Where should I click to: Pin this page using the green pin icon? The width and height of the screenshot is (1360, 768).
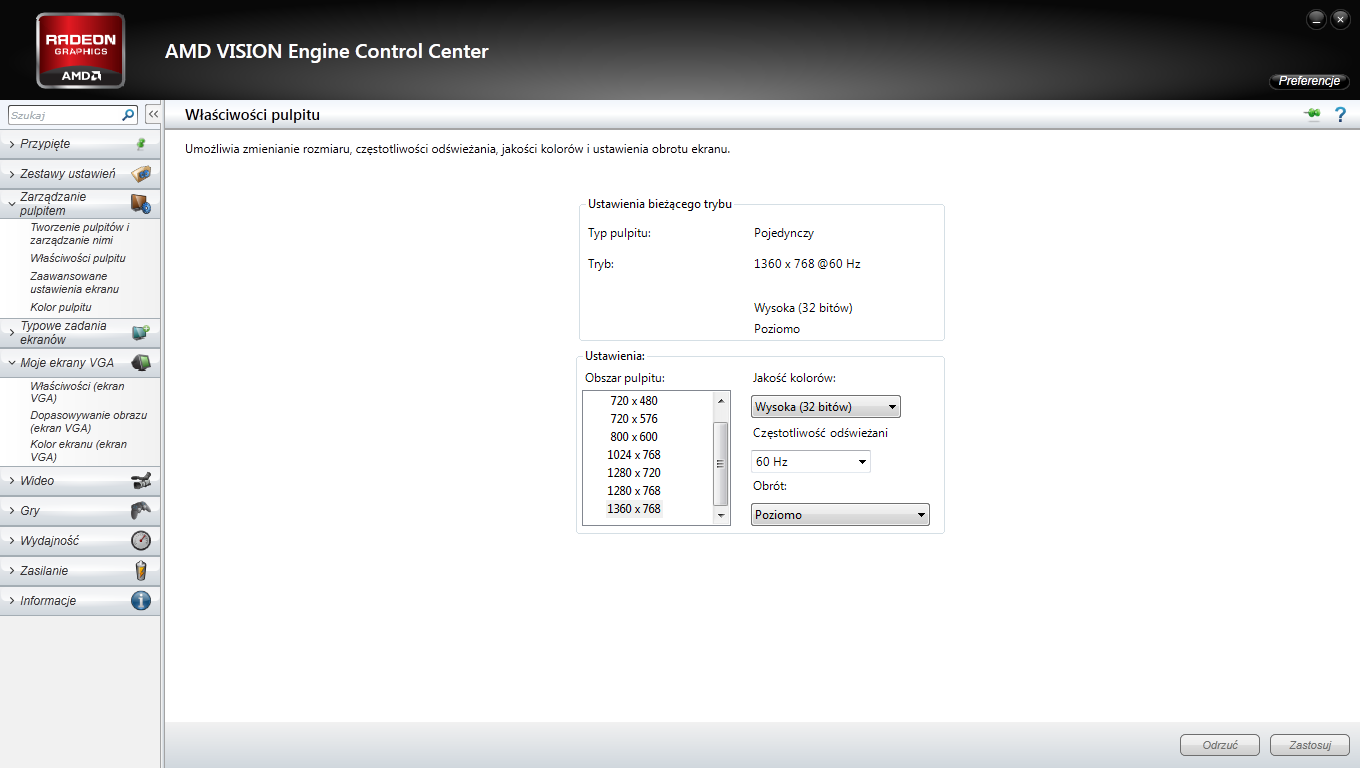click(1312, 115)
